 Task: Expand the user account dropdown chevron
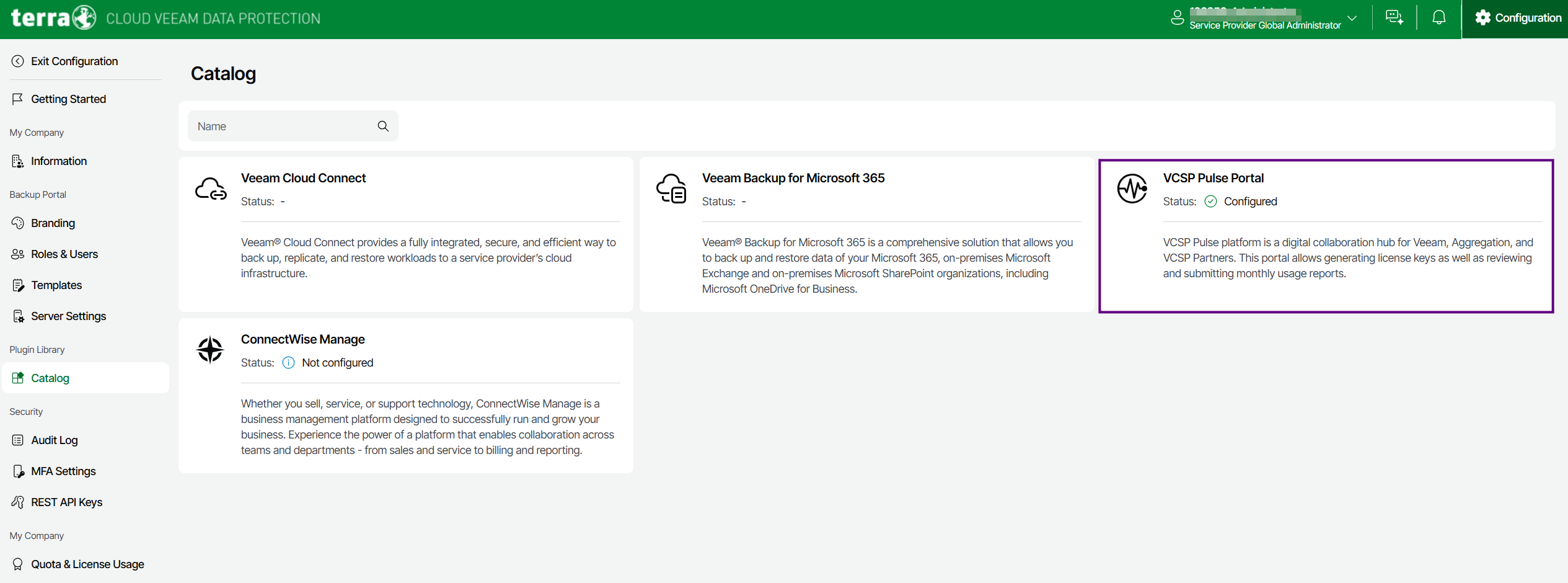[x=1352, y=18]
